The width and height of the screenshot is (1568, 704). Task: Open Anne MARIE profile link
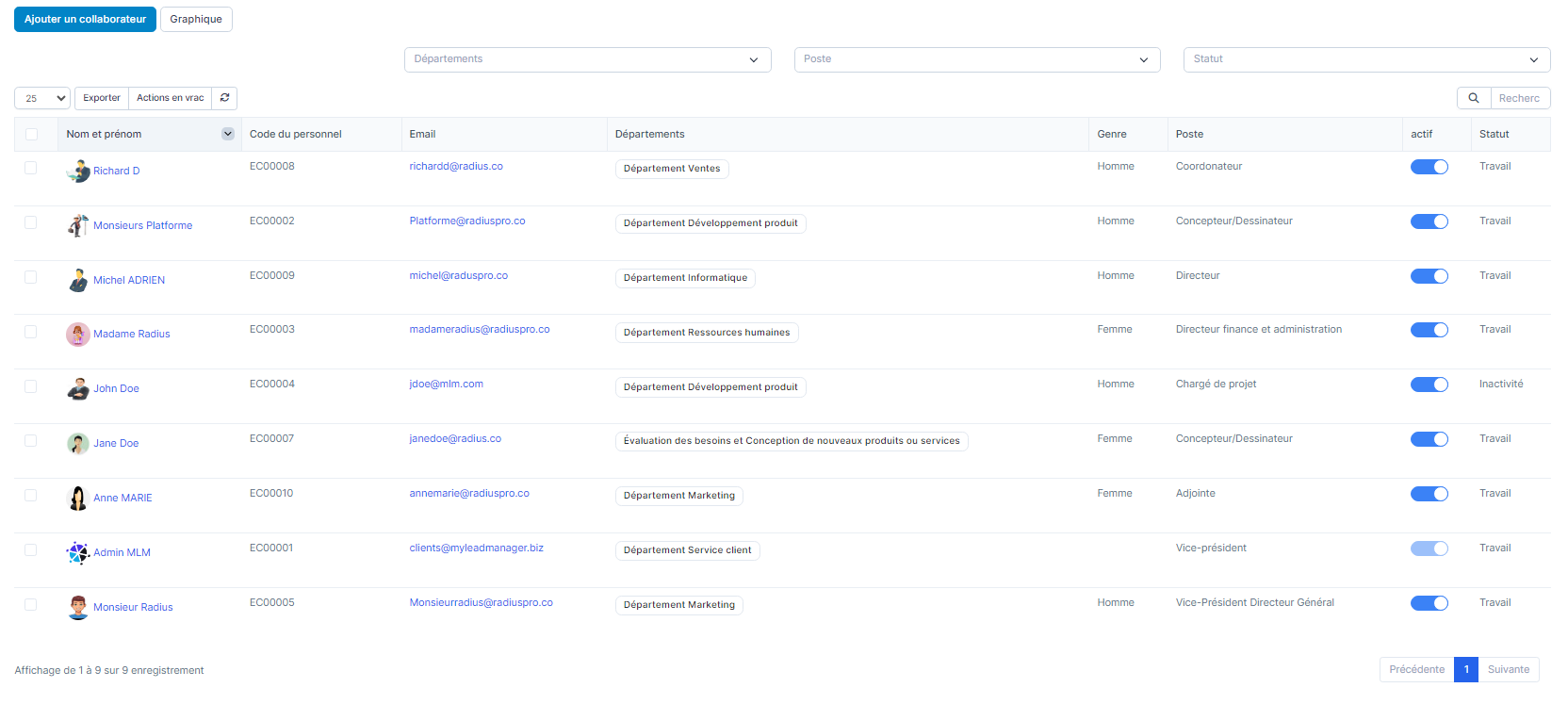tap(122, 499)
